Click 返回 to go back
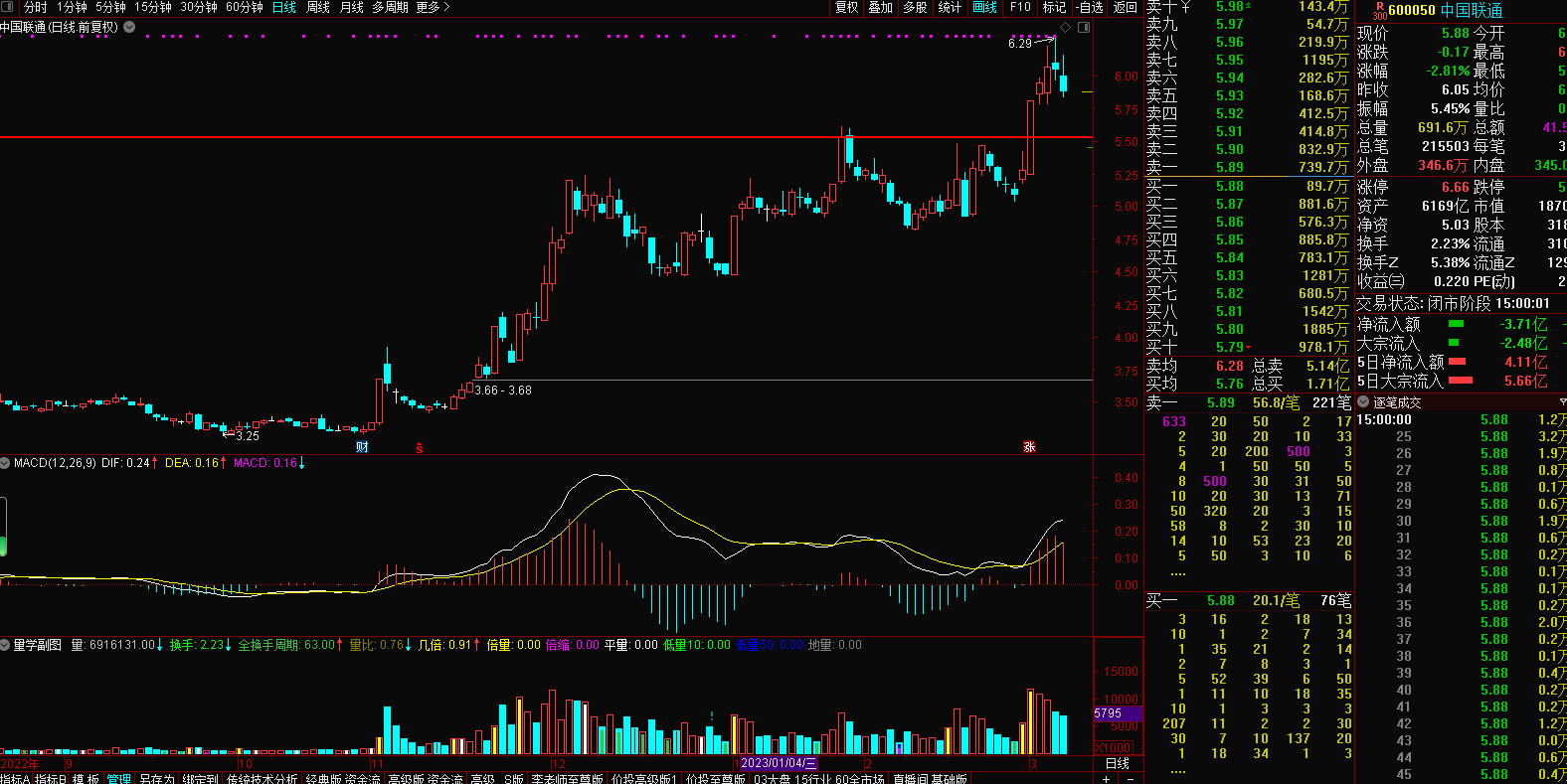This screenshot has height=784, width=1567. coord(1126,7)
